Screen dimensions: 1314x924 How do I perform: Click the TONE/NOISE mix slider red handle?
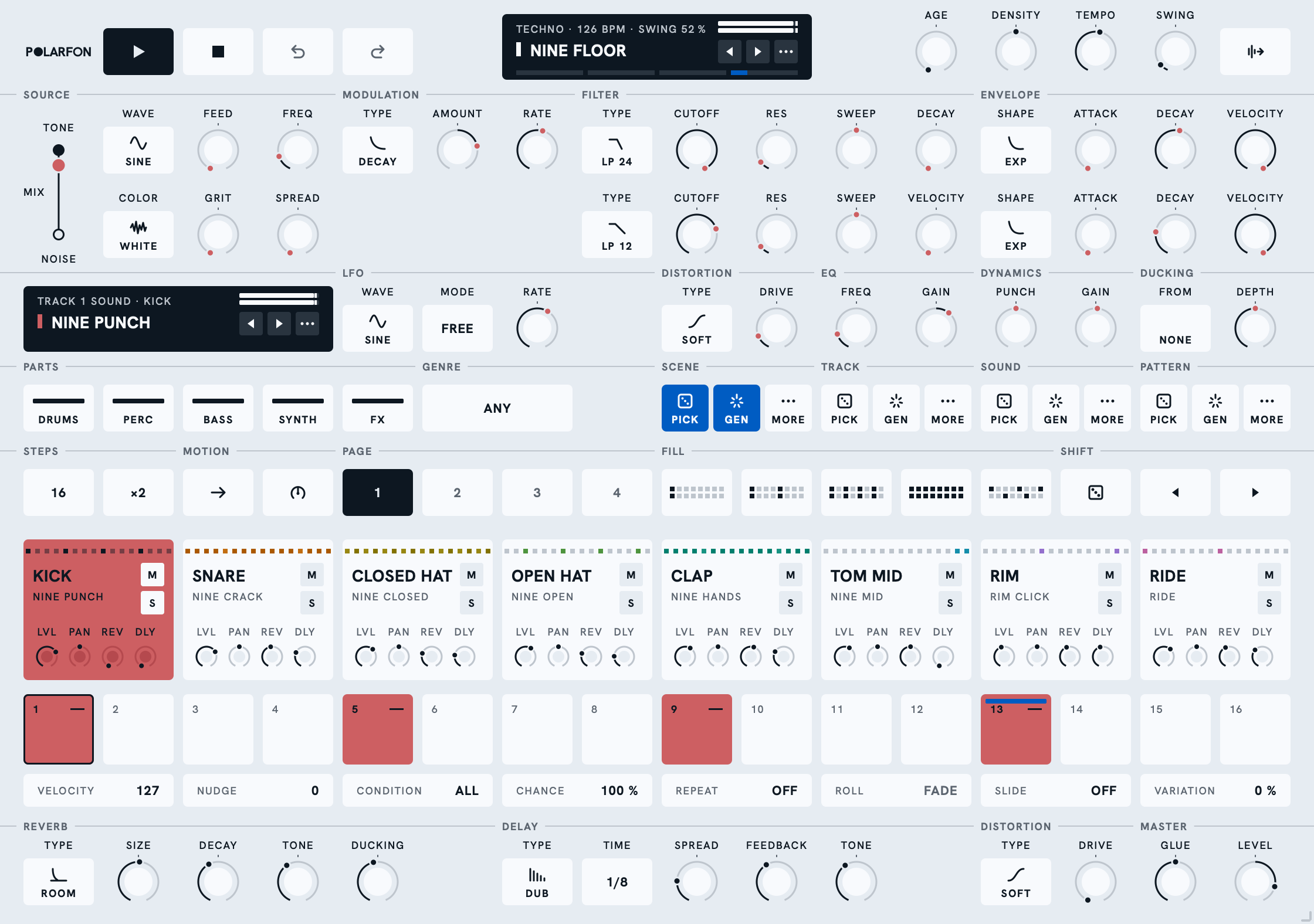[59, 165]
